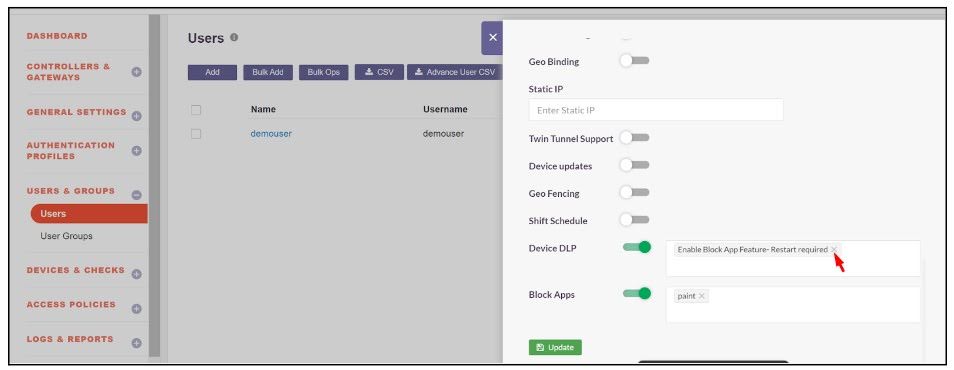The height and width of the screenshot is (370, 954).
Task: Download users as CSV
Action: tap(379, 72)
